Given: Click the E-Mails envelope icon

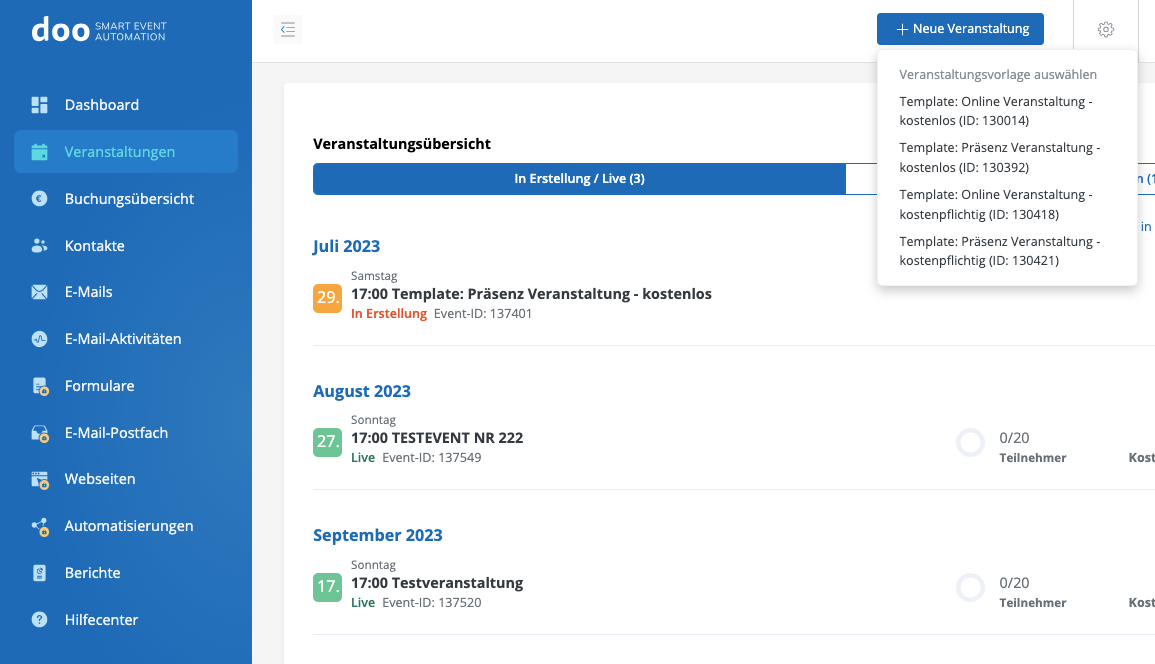Looking at the screenshot, I should pyautogui.click(x=40, y=292).
